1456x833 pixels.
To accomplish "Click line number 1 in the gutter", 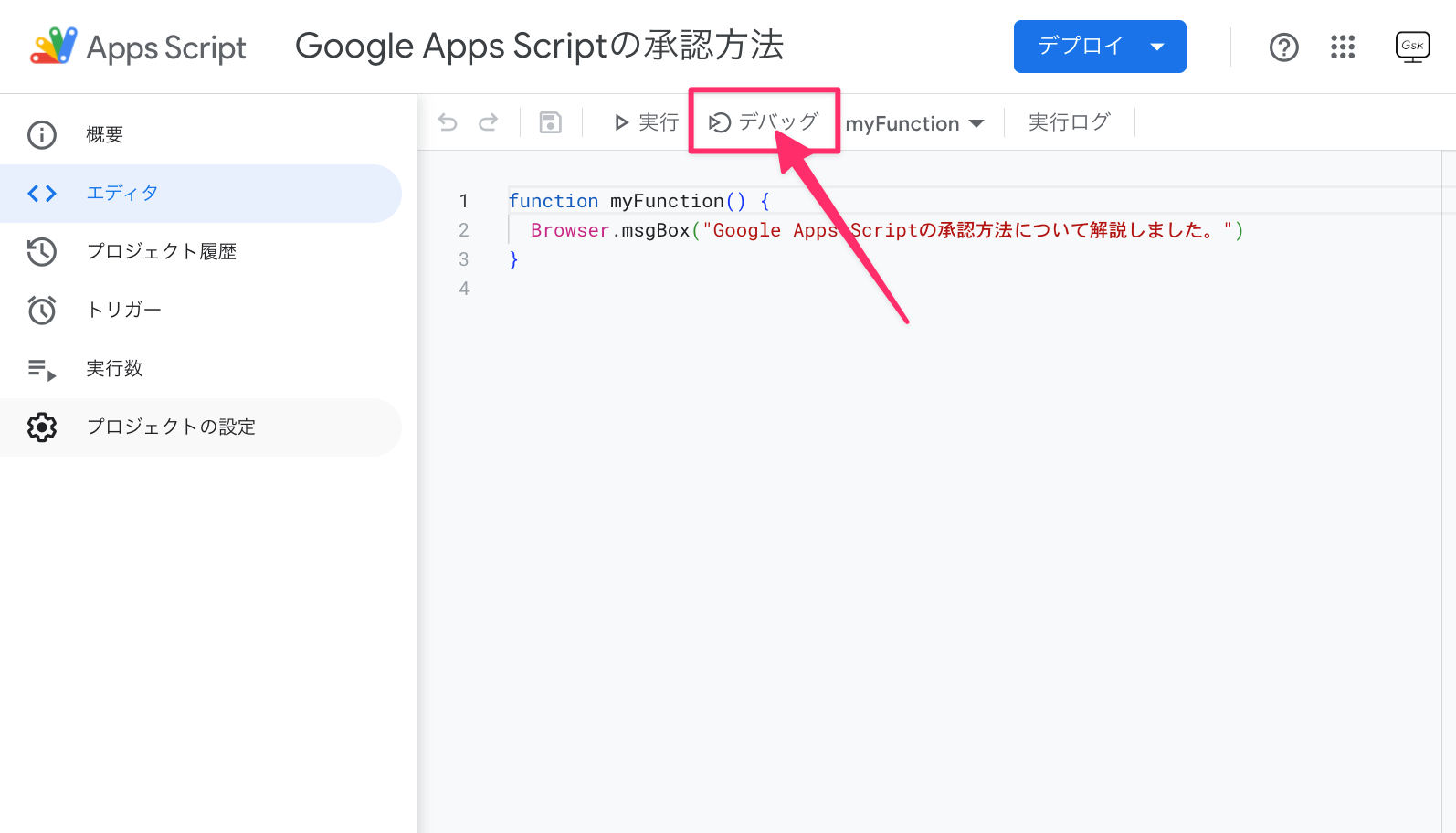I will 464,201.
